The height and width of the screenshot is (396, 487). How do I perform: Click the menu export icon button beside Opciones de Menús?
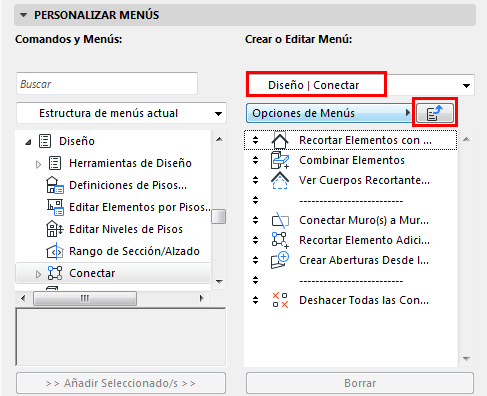(435, 113)
